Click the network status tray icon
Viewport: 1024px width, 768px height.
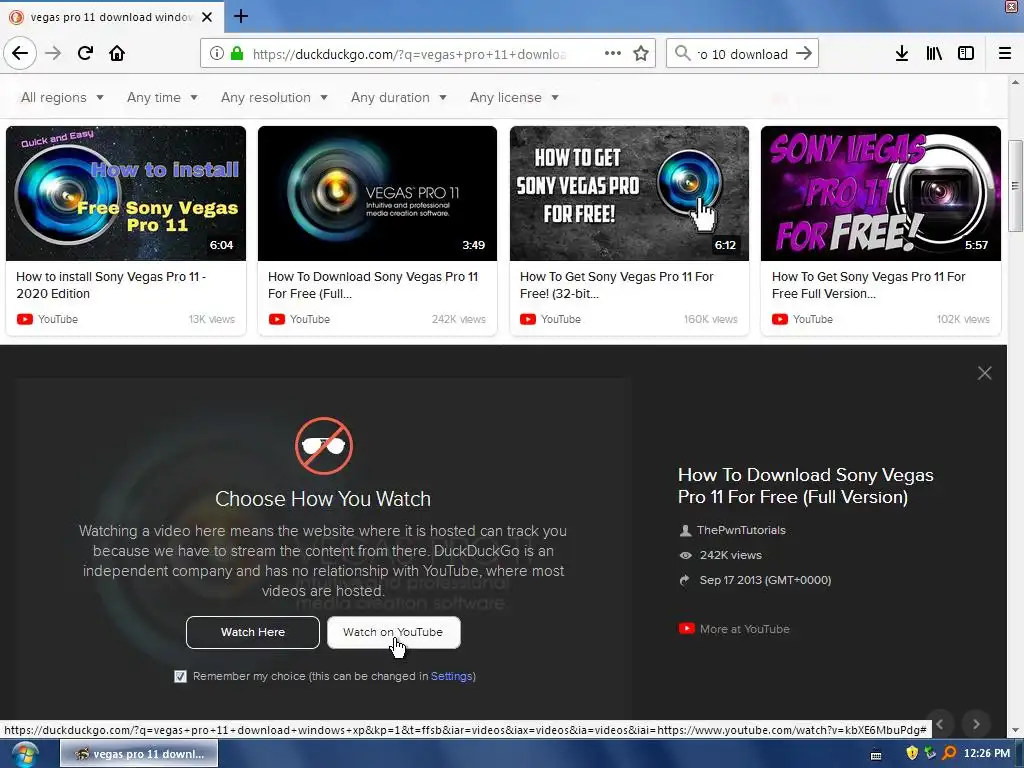pos(931,754)
